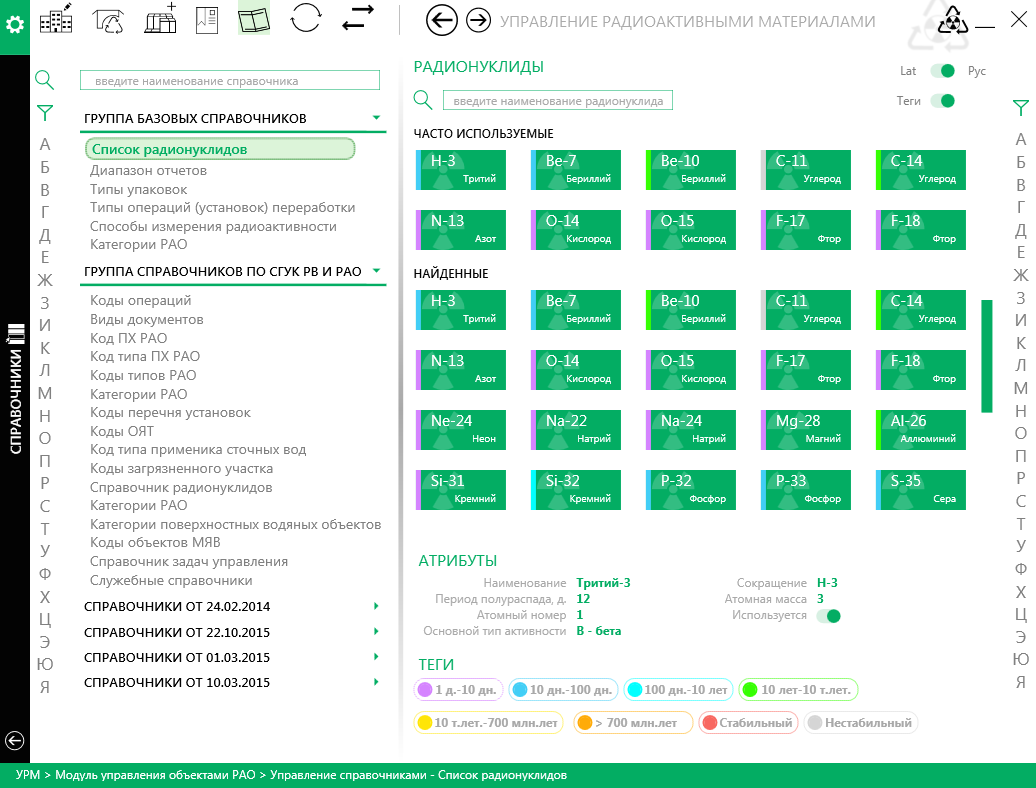Expand СПРАВОЧНИКИ ОТ 01.03.2015 arrow
The image size is (1036, 788).
tap(376, 657)
